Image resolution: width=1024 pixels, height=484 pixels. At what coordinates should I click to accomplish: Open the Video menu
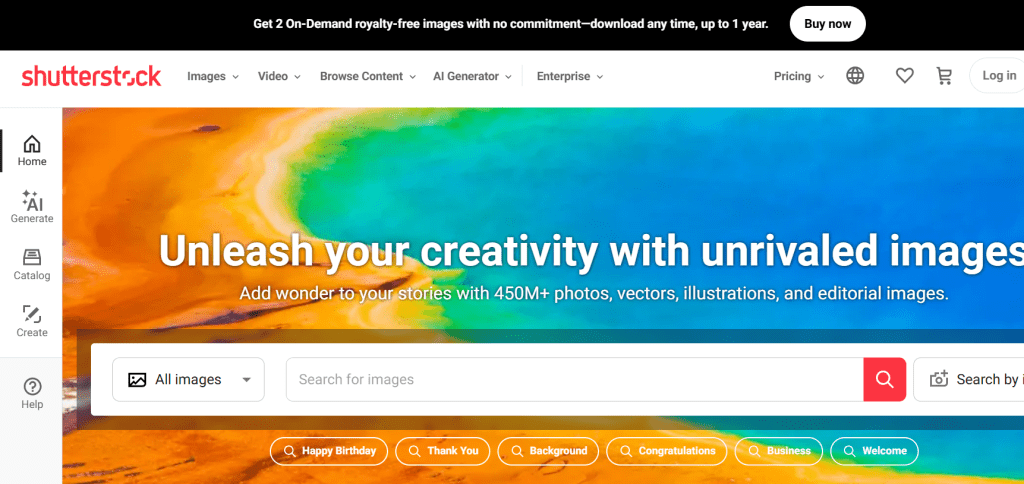click(x=279, y=76)
